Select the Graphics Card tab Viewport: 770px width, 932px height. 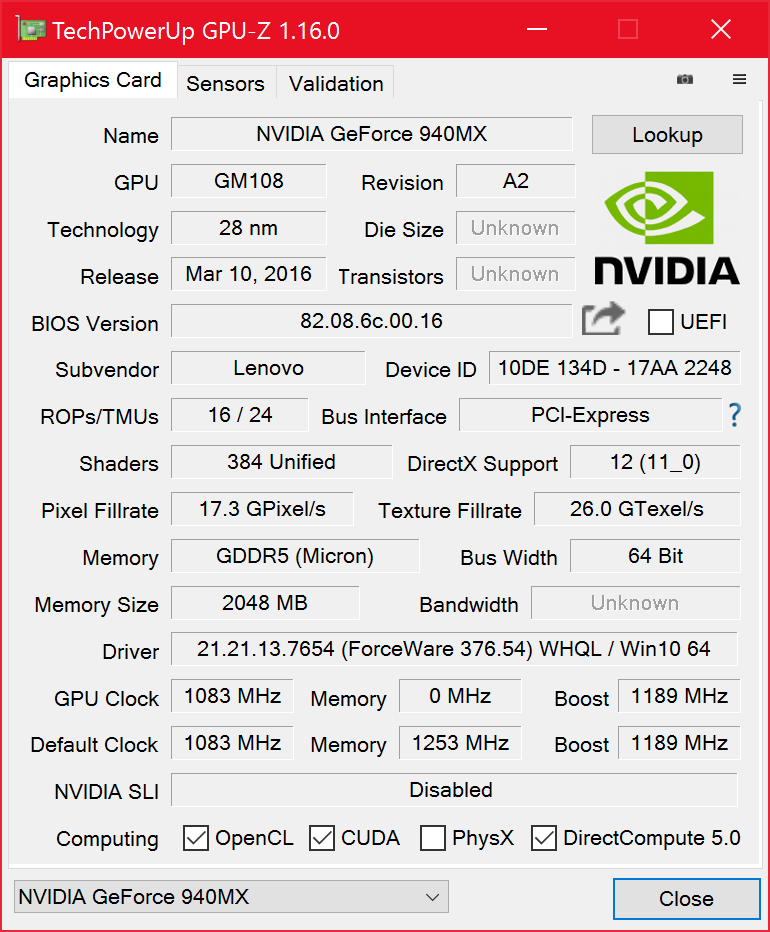click(93, 80)
